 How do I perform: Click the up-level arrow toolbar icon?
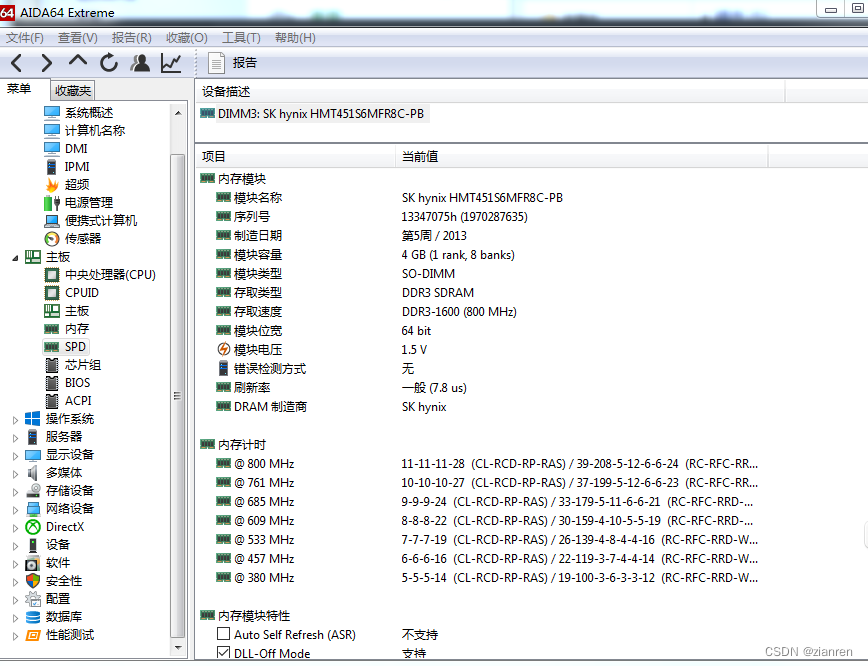(x=78, y=61)
